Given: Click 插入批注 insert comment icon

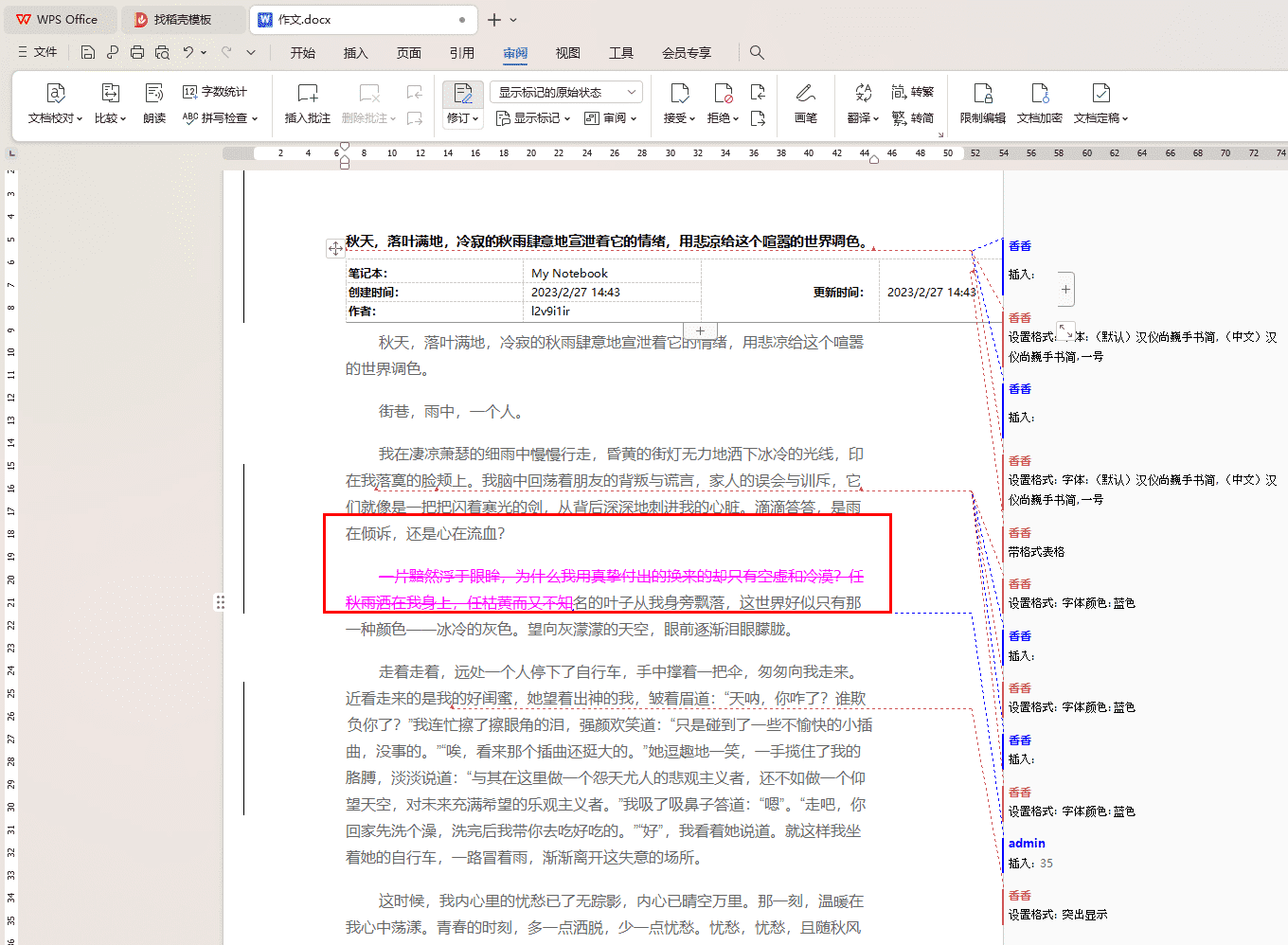Looking at the screenshot, I should pos(308,93).
